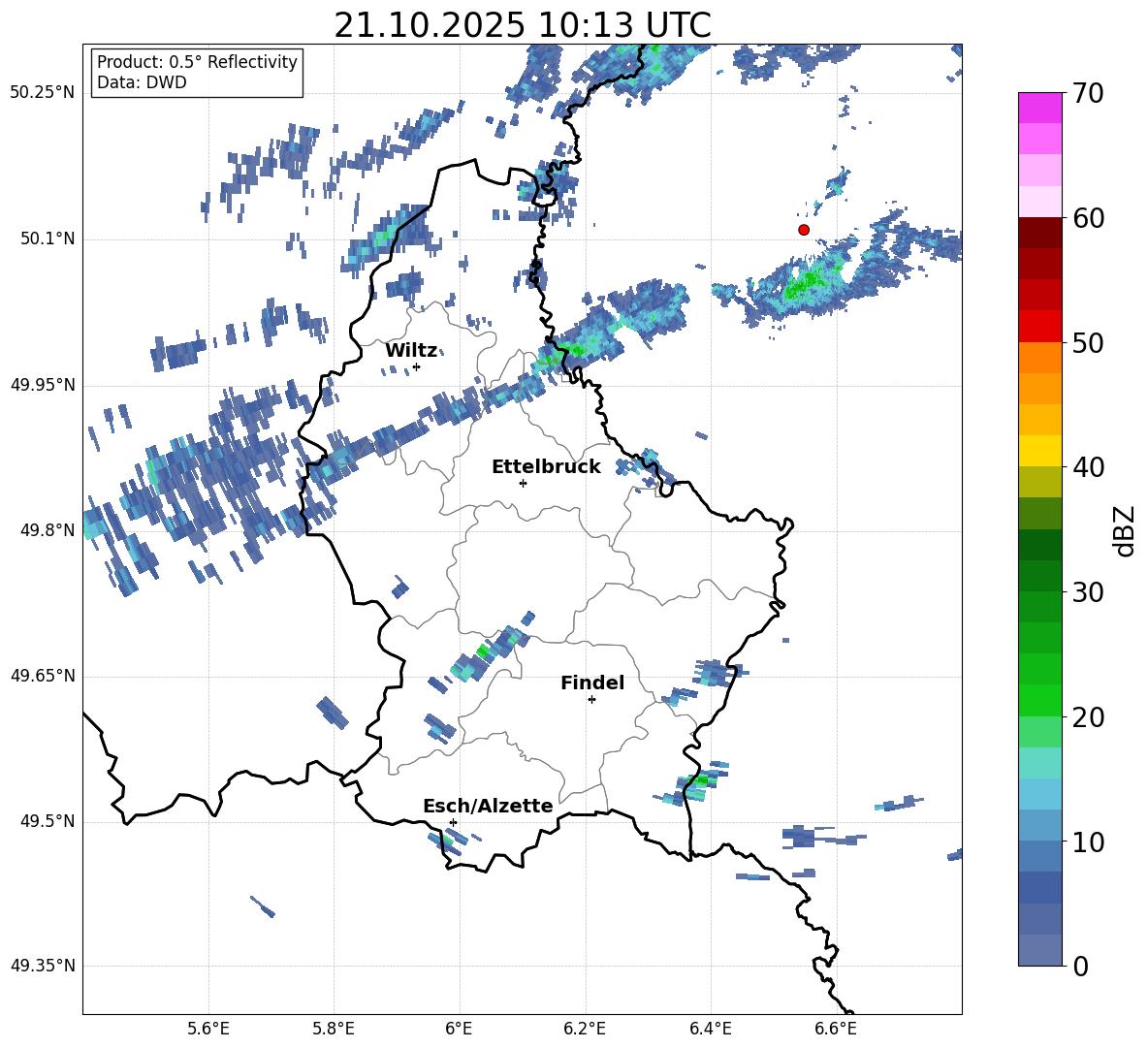1148x1048 pixels.
Task: Click the 49.5°N latitude label
Action: point(48,821)
